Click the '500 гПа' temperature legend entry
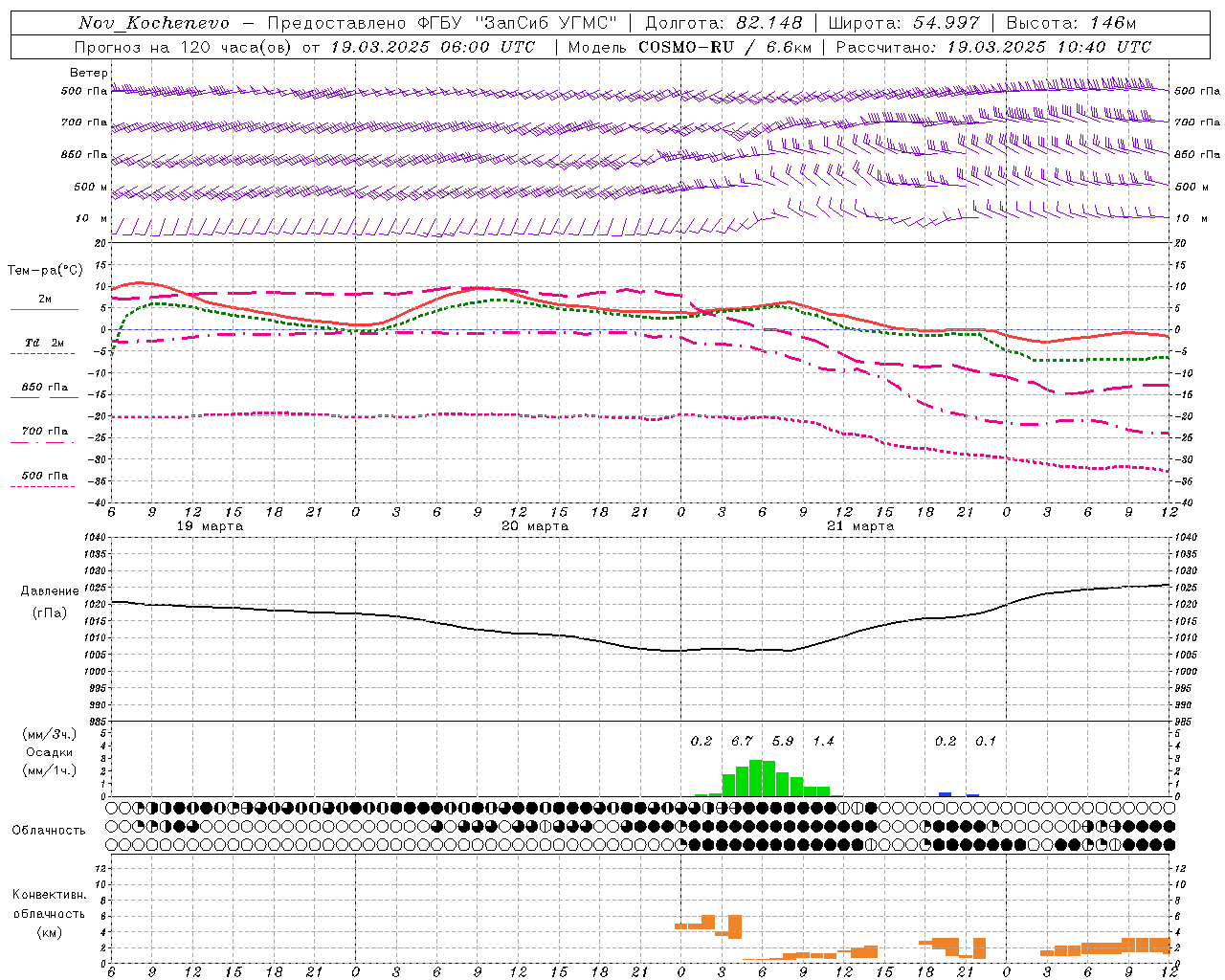 tap(45, 475)
